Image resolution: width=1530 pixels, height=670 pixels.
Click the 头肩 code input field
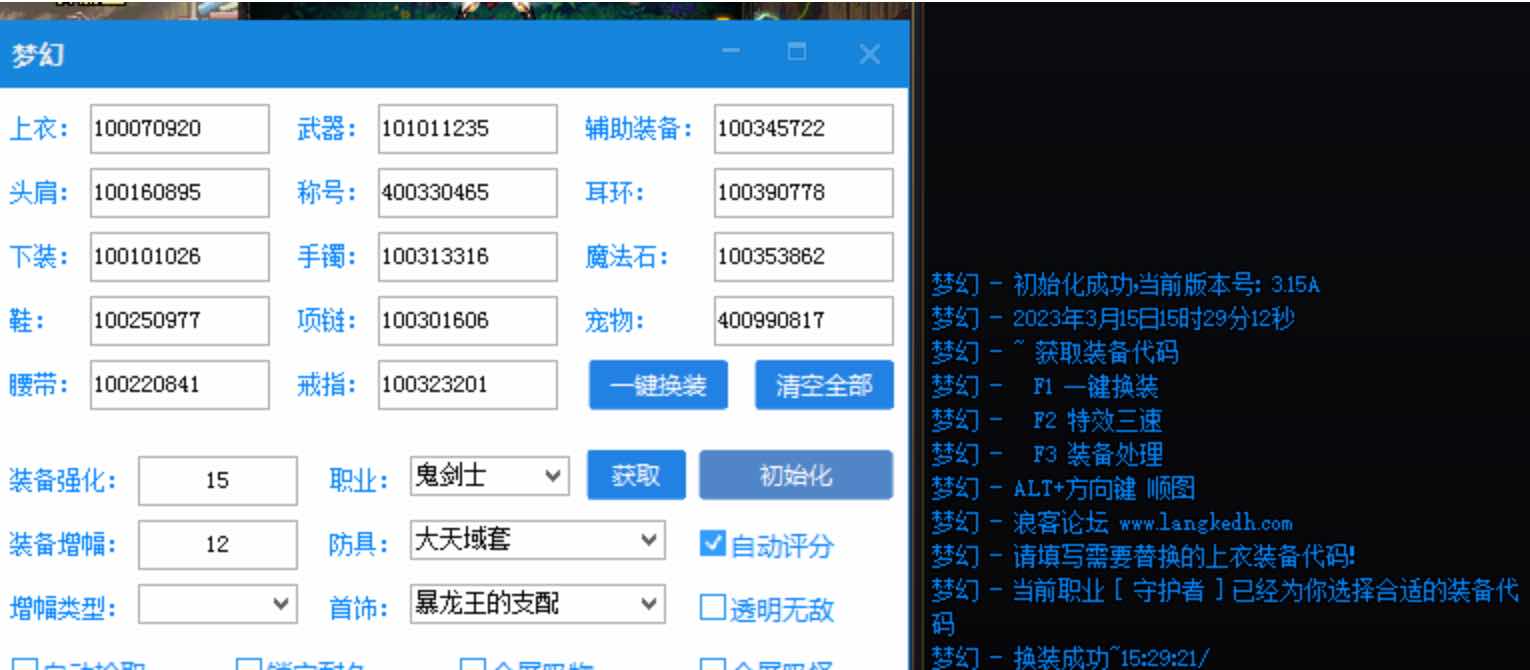179,193
